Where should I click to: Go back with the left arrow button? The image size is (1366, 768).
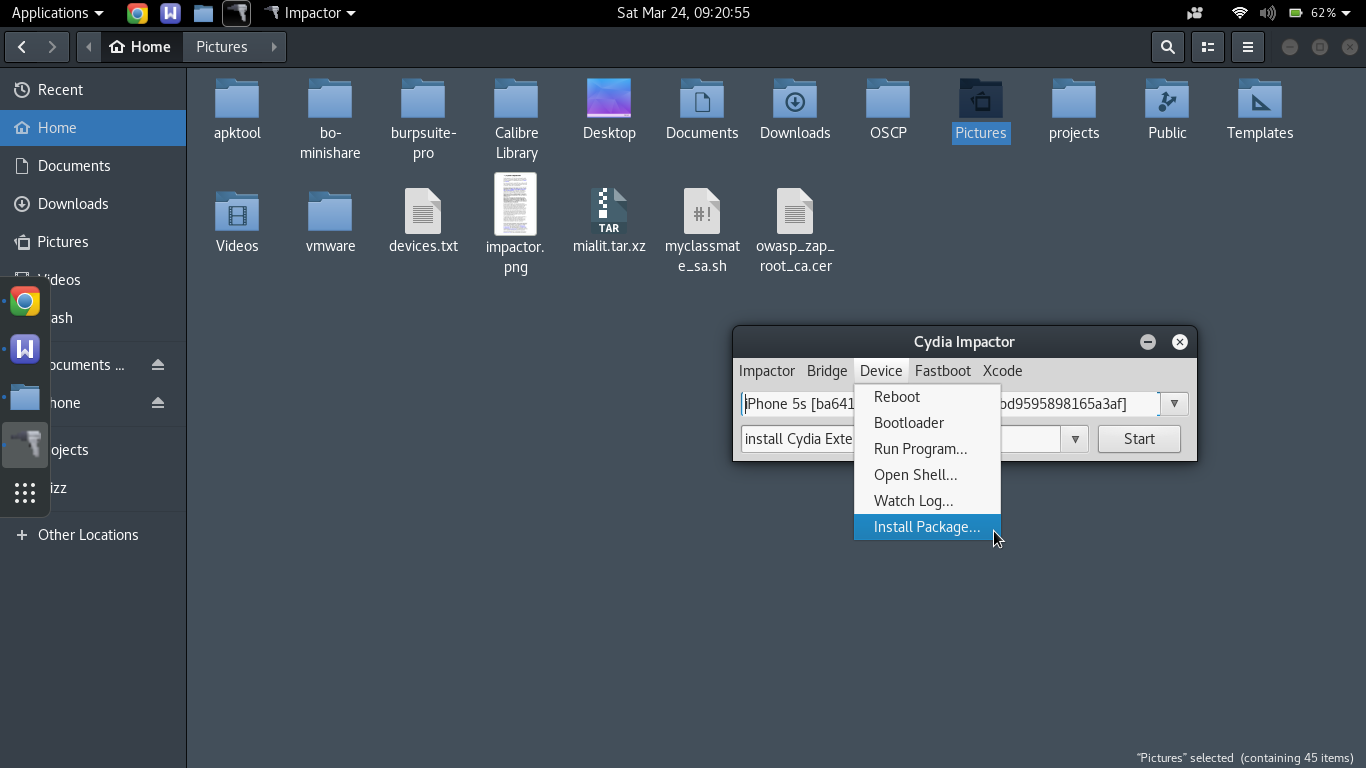(x=22, y=47)
